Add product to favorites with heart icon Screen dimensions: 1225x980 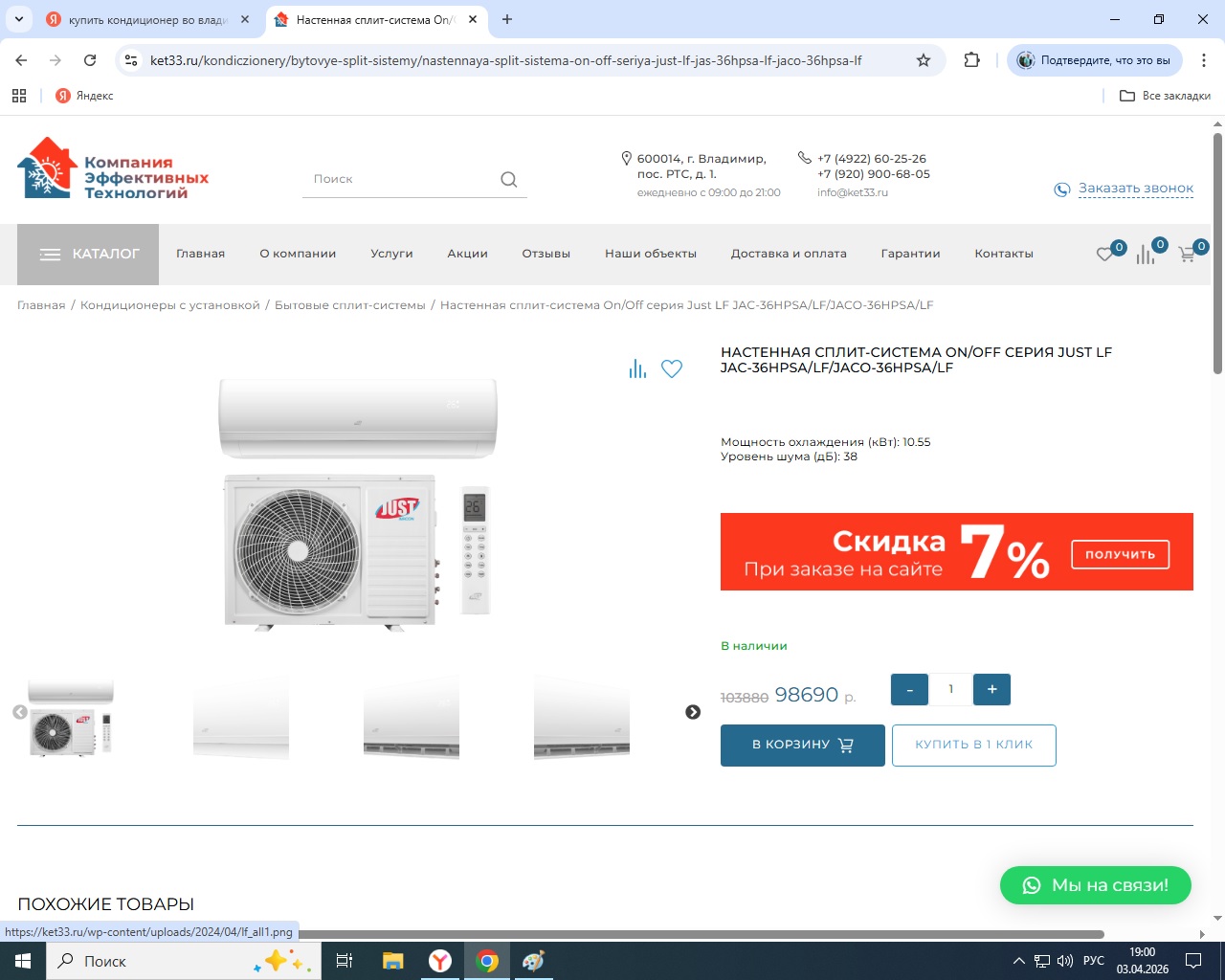(x=672, y=368)
